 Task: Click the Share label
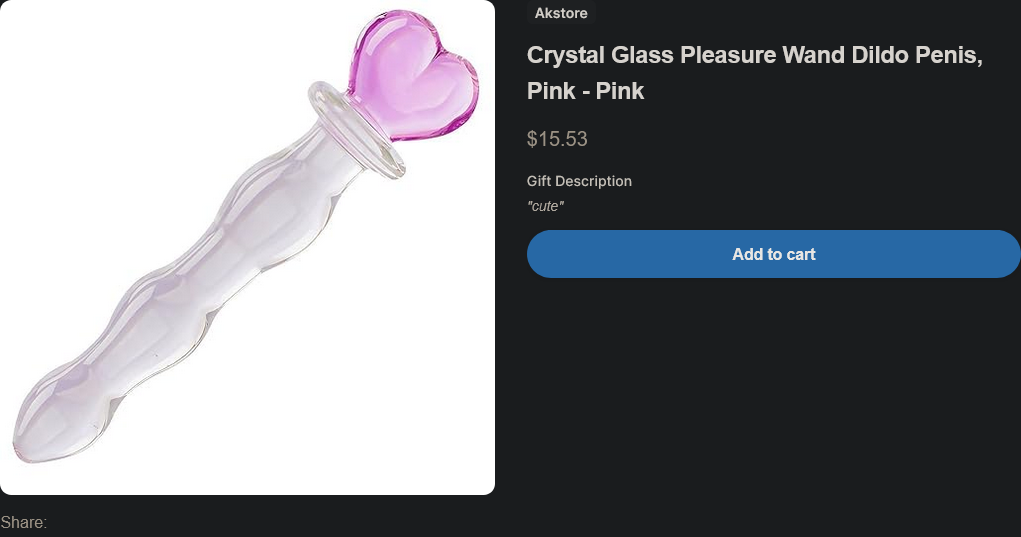24,522
